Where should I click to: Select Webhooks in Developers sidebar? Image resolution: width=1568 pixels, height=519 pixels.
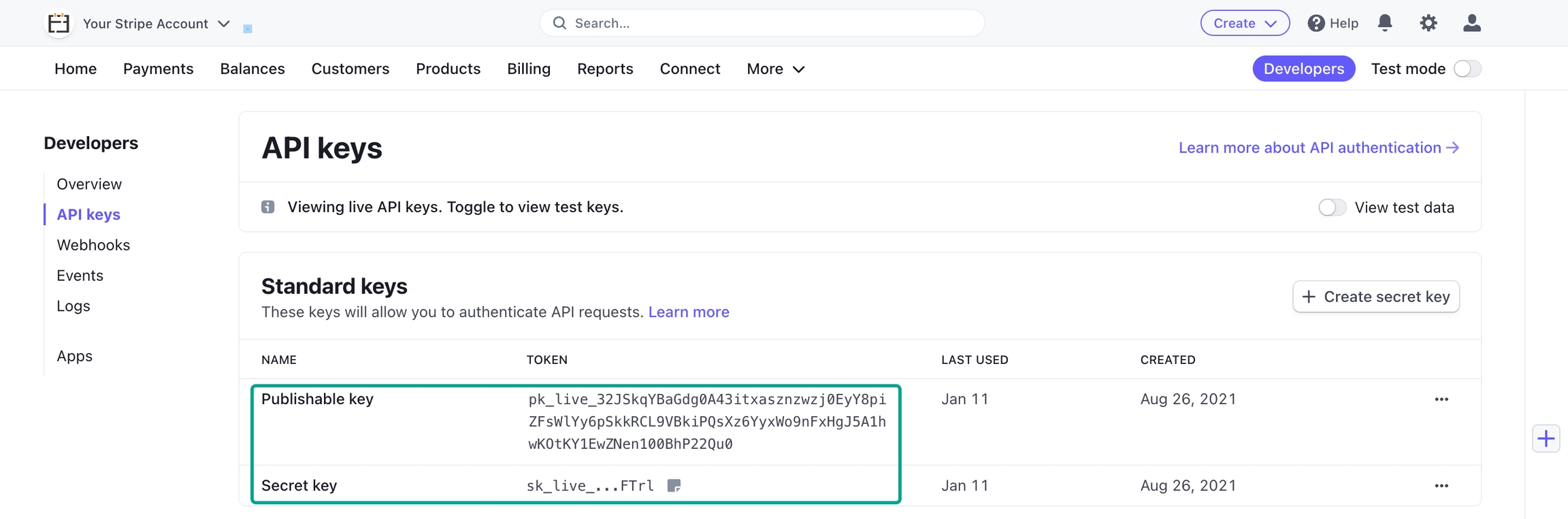click(x=93, y=245)
